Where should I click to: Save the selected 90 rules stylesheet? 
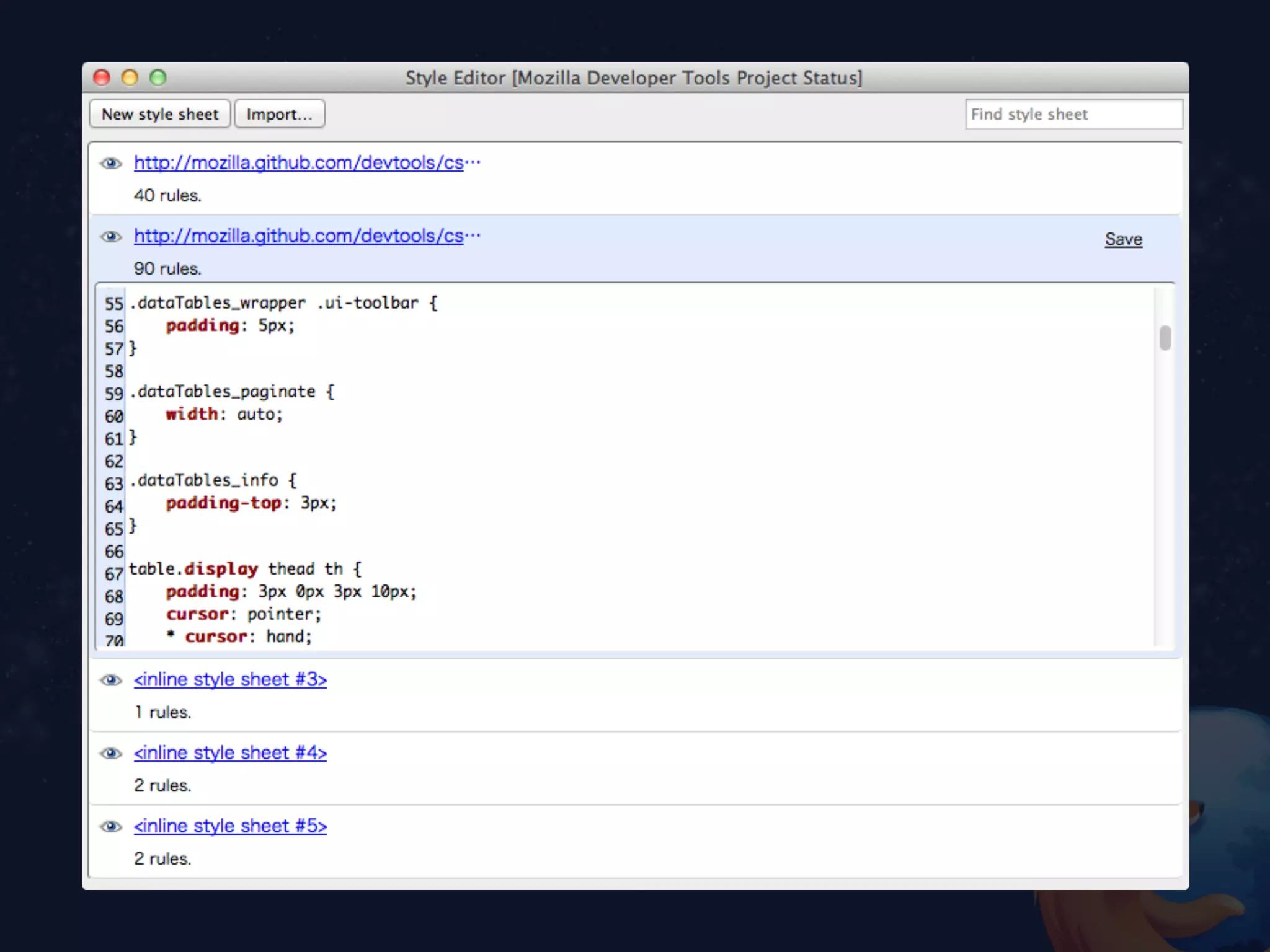pos(1123,239)
